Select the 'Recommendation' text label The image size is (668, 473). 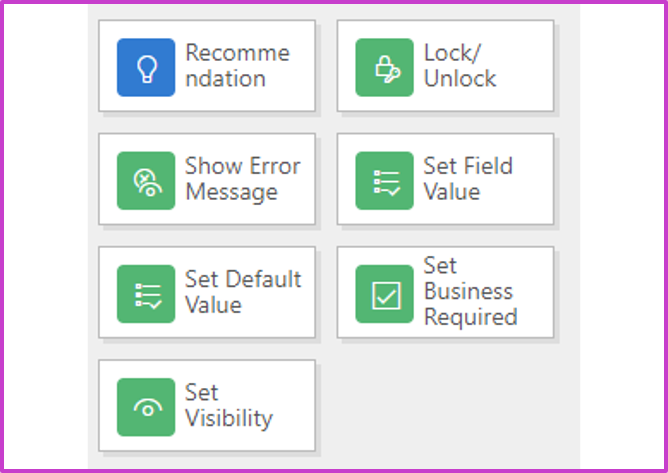click(x=238, y=66)
